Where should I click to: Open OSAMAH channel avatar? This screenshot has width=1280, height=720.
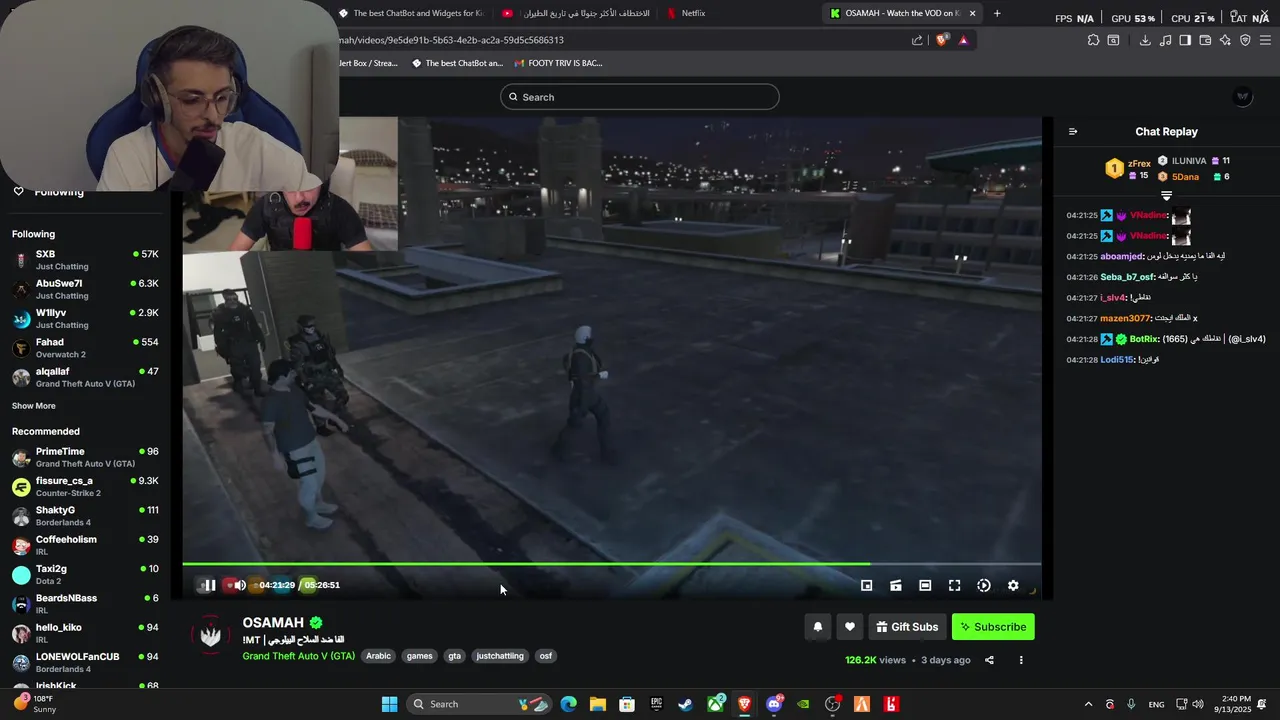(x=211, y=636)
